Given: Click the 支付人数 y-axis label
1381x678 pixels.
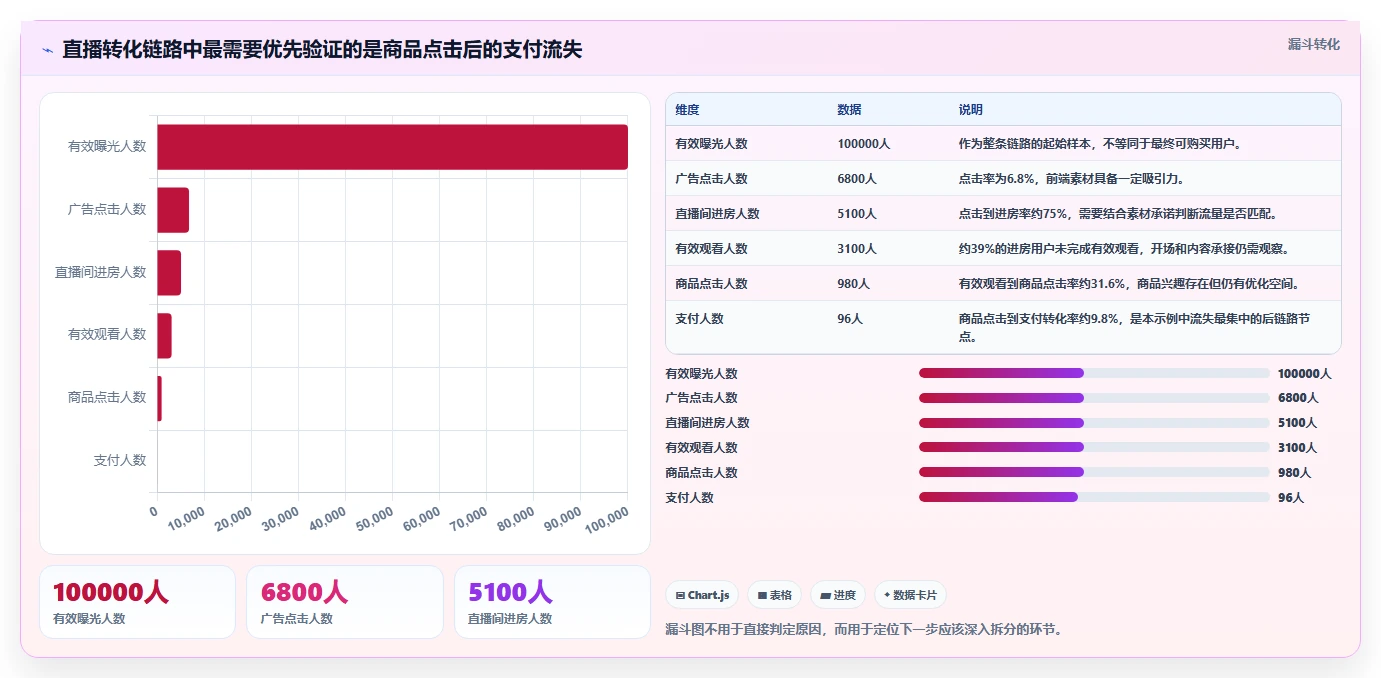Looking at the screenshot, I should coord(120,461).
